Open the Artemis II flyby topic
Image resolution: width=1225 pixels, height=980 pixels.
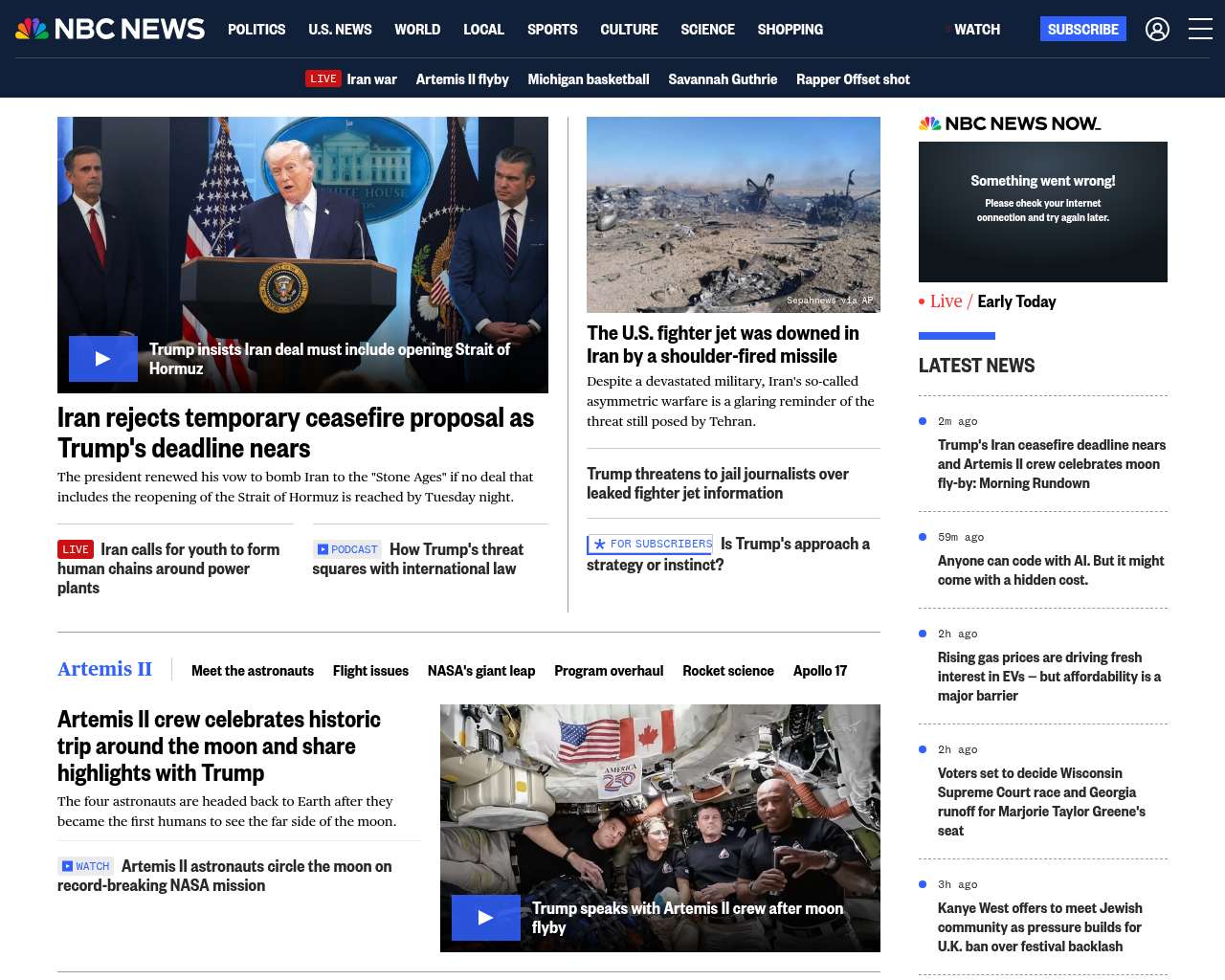[x=462, y=78]
